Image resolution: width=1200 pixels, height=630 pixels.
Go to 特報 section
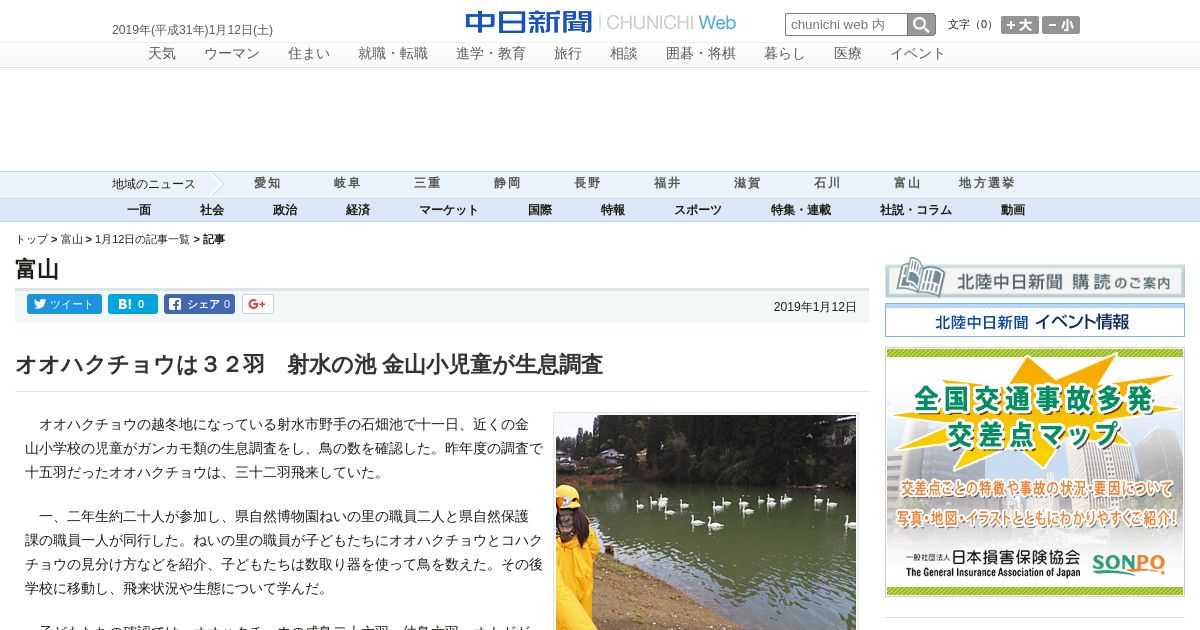coord(613,210)
